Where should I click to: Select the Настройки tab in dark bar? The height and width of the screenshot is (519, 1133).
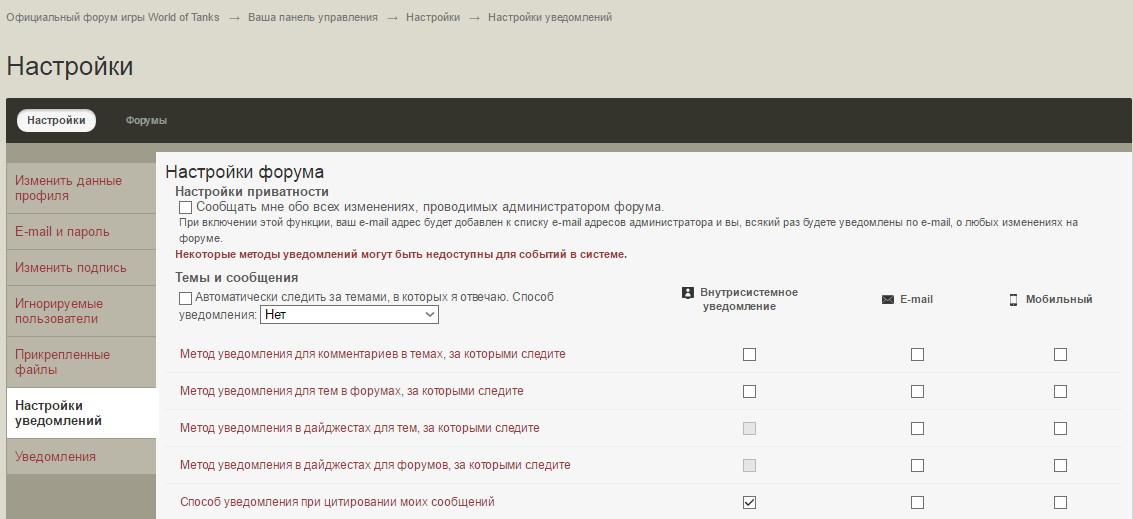click(56, 121)
